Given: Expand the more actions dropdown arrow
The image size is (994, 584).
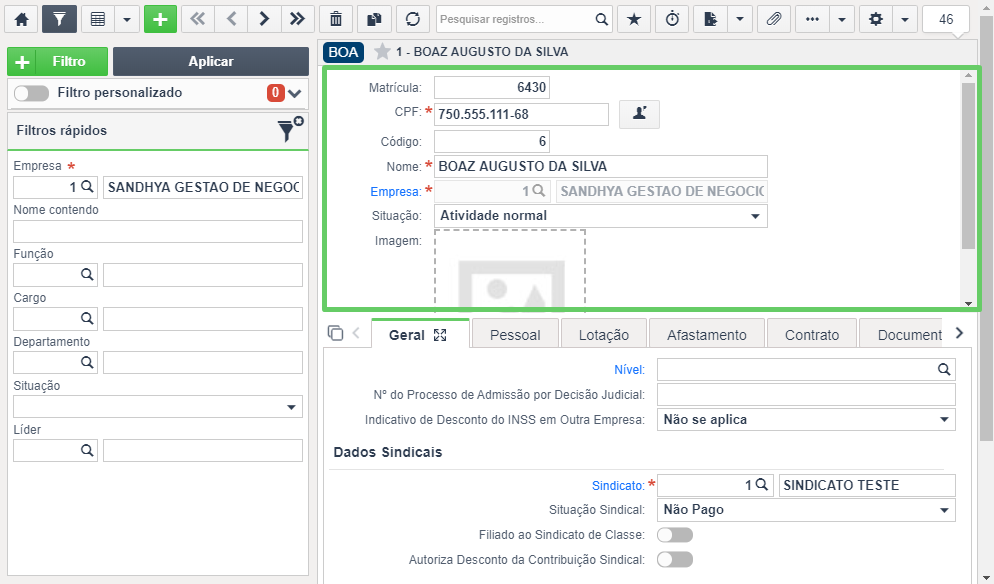Looking at the screenshot, I should point(842,20).
